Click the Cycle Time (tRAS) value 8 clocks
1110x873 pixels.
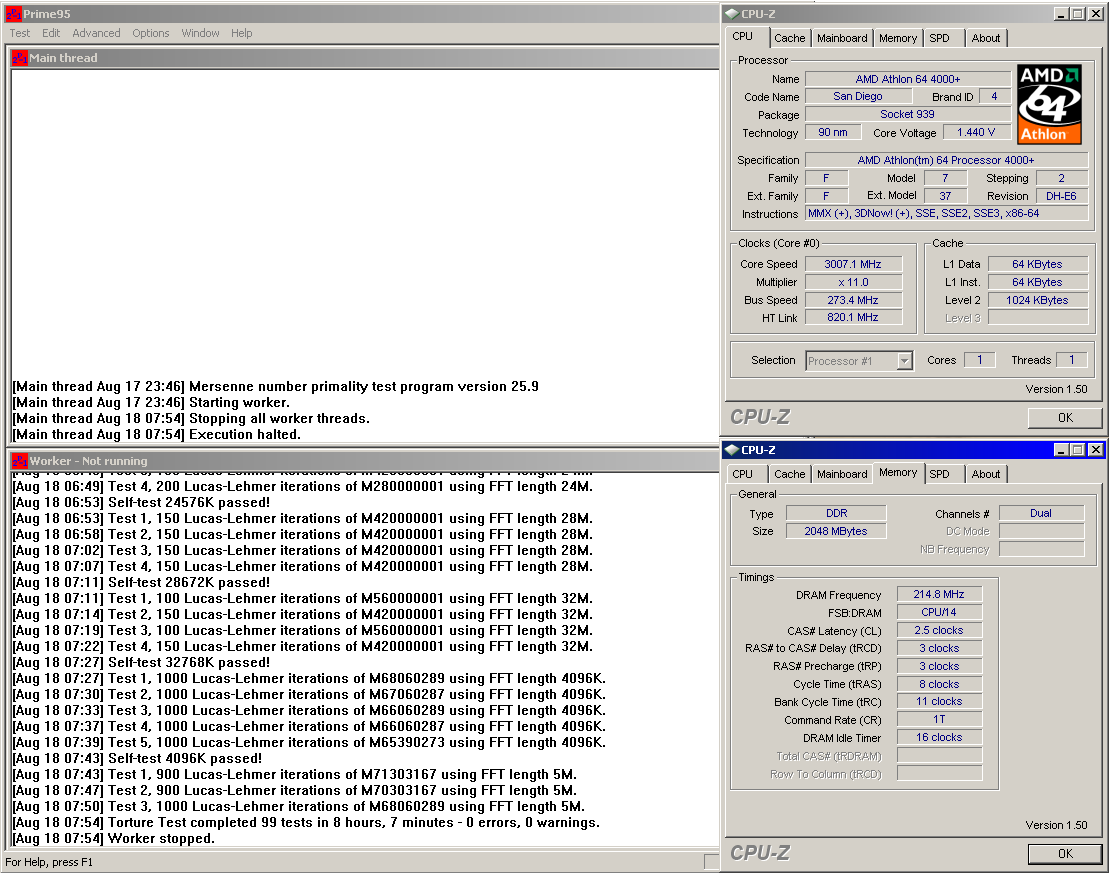coord(939,684)
